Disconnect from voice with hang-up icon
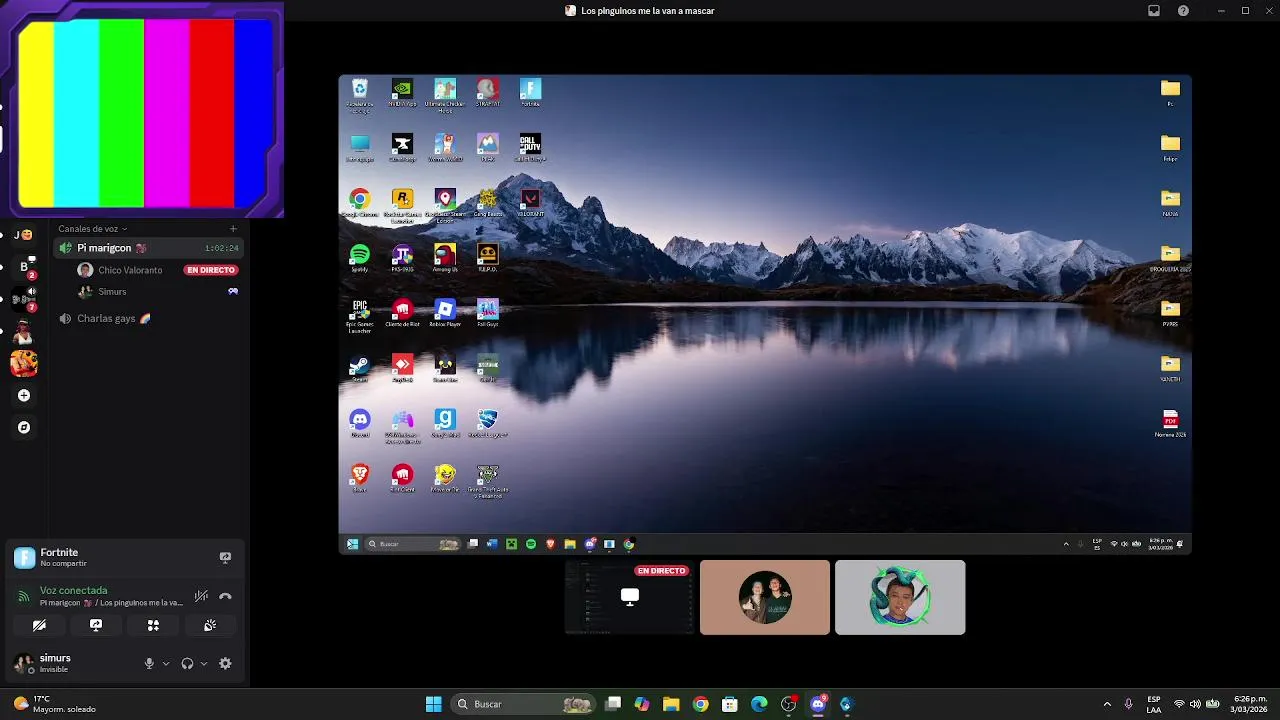 click(225, 596)
